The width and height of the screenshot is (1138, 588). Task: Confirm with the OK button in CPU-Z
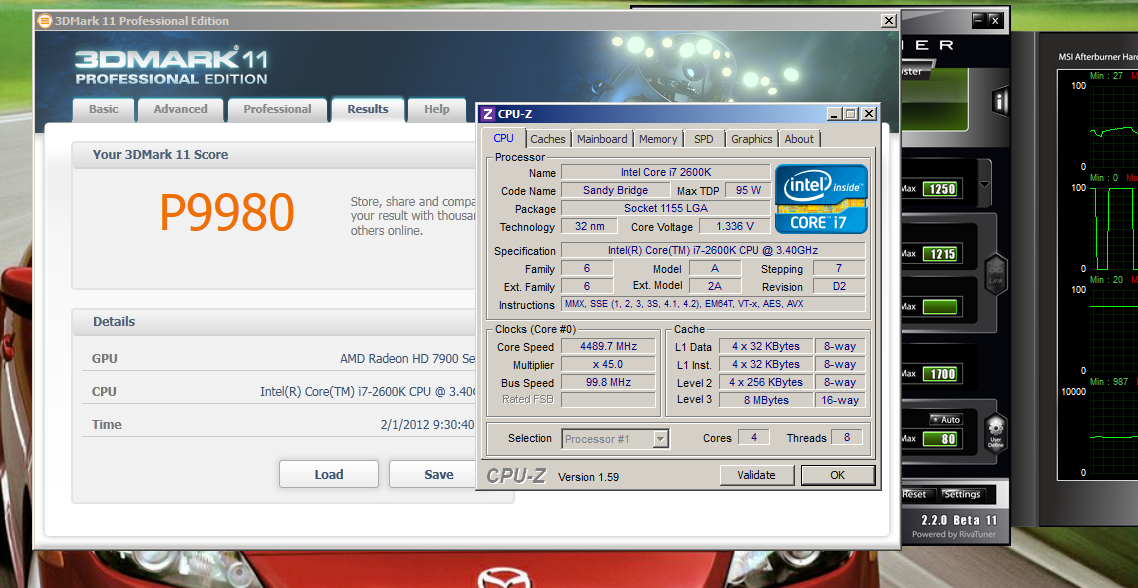tap(838, 475)
